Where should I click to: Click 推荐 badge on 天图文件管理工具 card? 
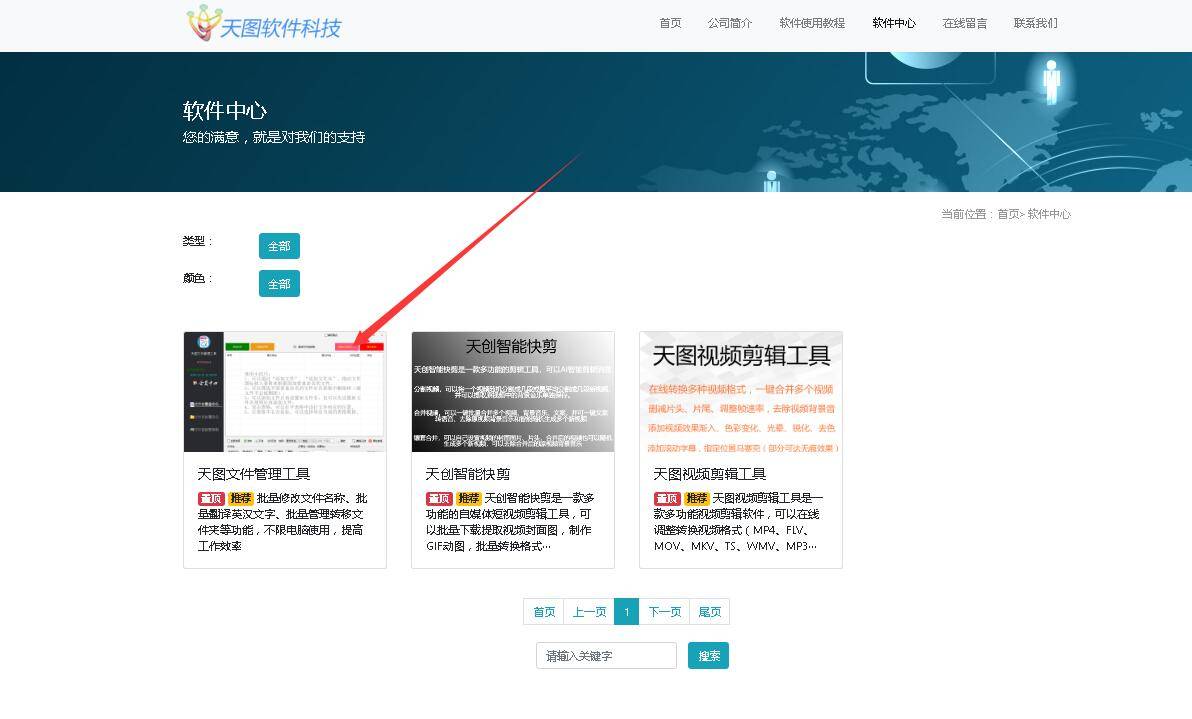(240, 499)
